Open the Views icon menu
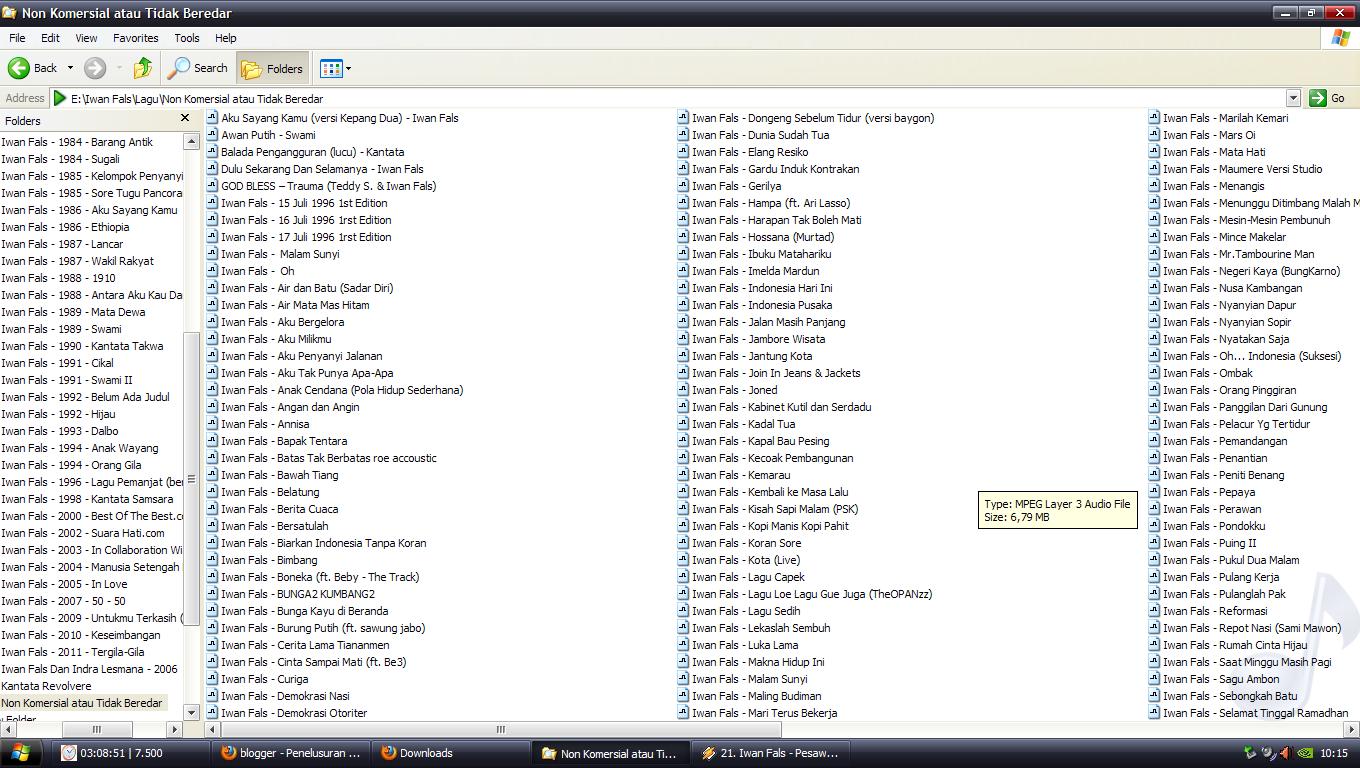The width and height of the screenshot is (1360, 768). 331,68
